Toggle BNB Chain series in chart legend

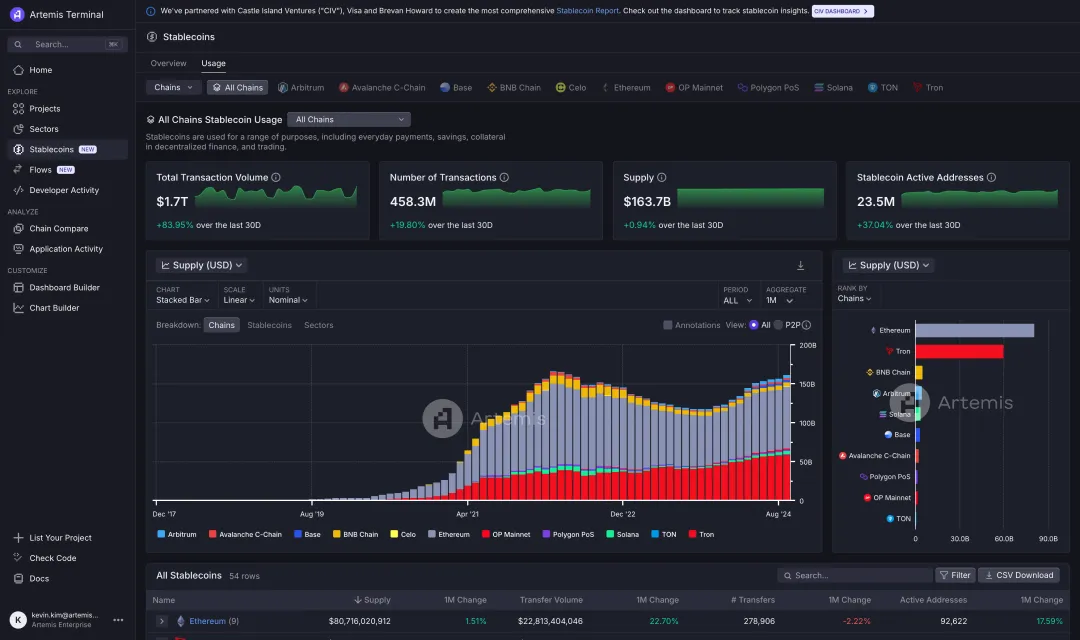355,535
